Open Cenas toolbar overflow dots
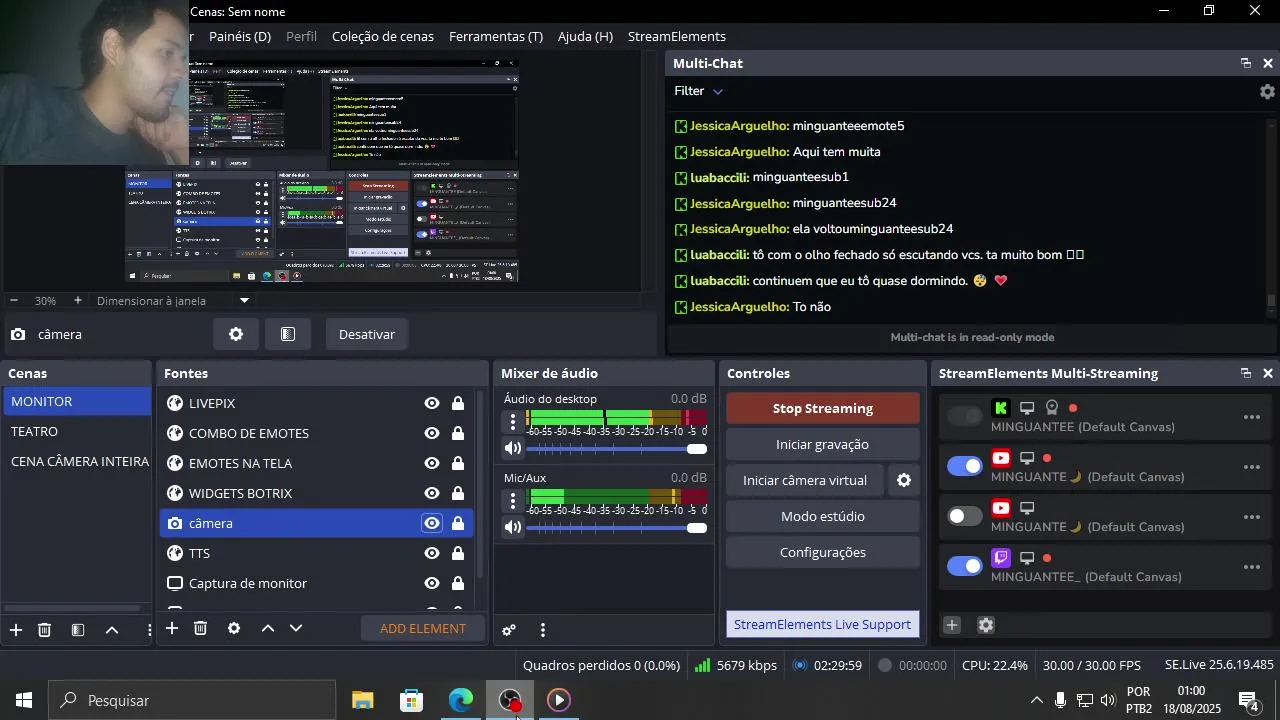 149,629
